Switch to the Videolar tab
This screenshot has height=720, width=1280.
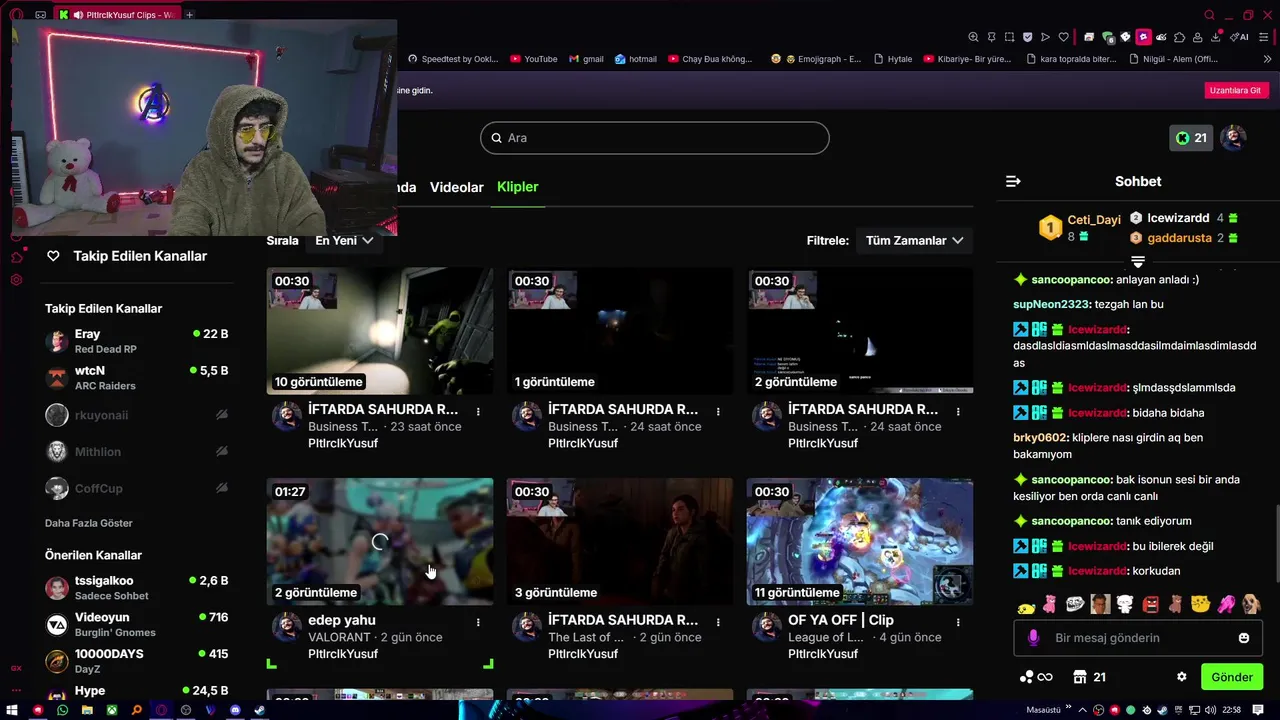click(456, 187)
